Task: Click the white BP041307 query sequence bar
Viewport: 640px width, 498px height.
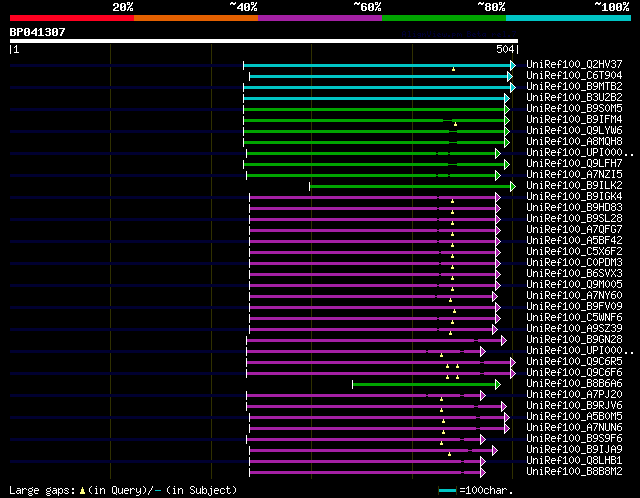Action: tap(264, 41)
